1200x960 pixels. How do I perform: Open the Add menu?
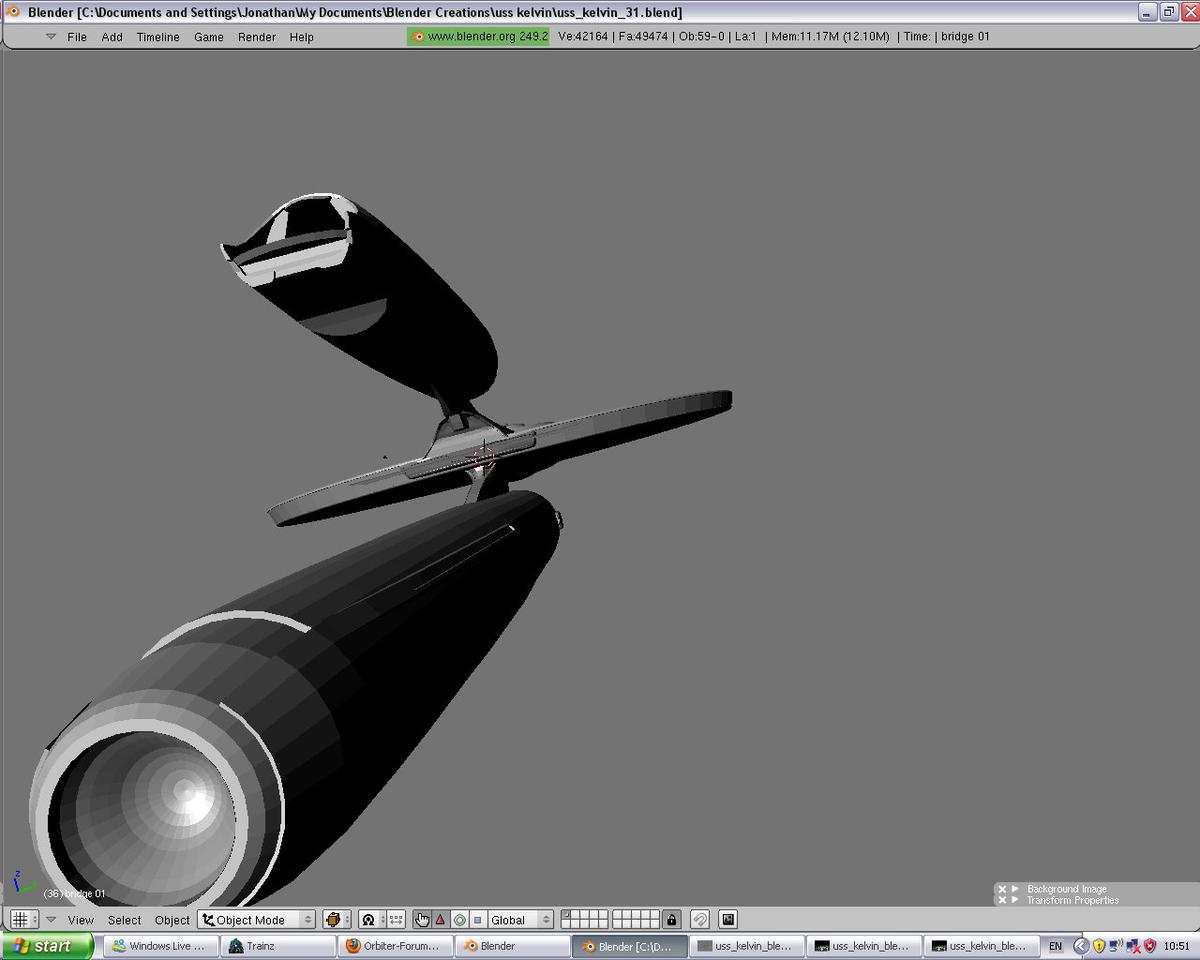pos(112,37)
